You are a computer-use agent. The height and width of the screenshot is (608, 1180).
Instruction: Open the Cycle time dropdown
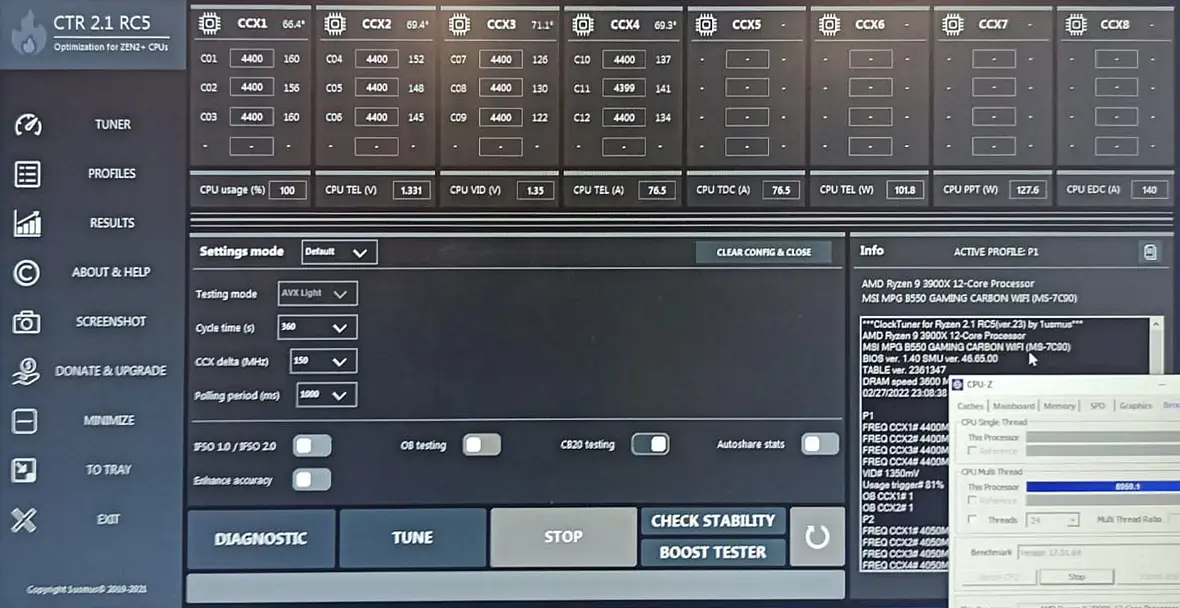point(318,327)
